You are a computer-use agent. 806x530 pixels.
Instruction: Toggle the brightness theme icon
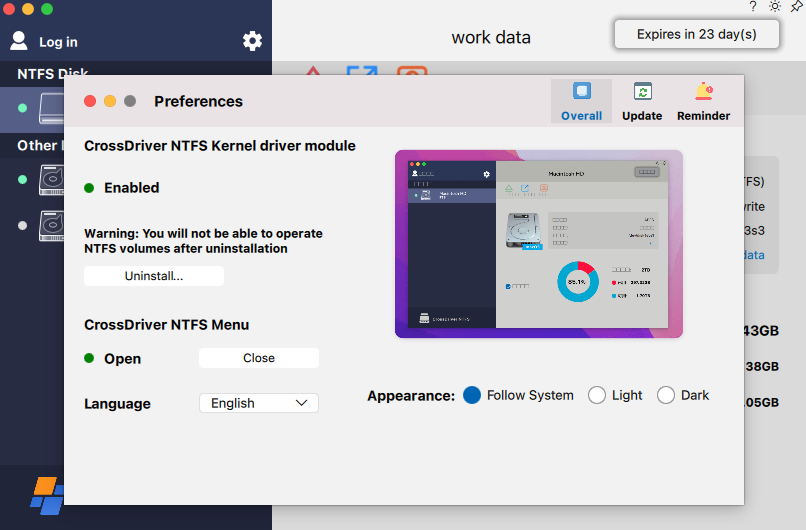coord(774,6)
